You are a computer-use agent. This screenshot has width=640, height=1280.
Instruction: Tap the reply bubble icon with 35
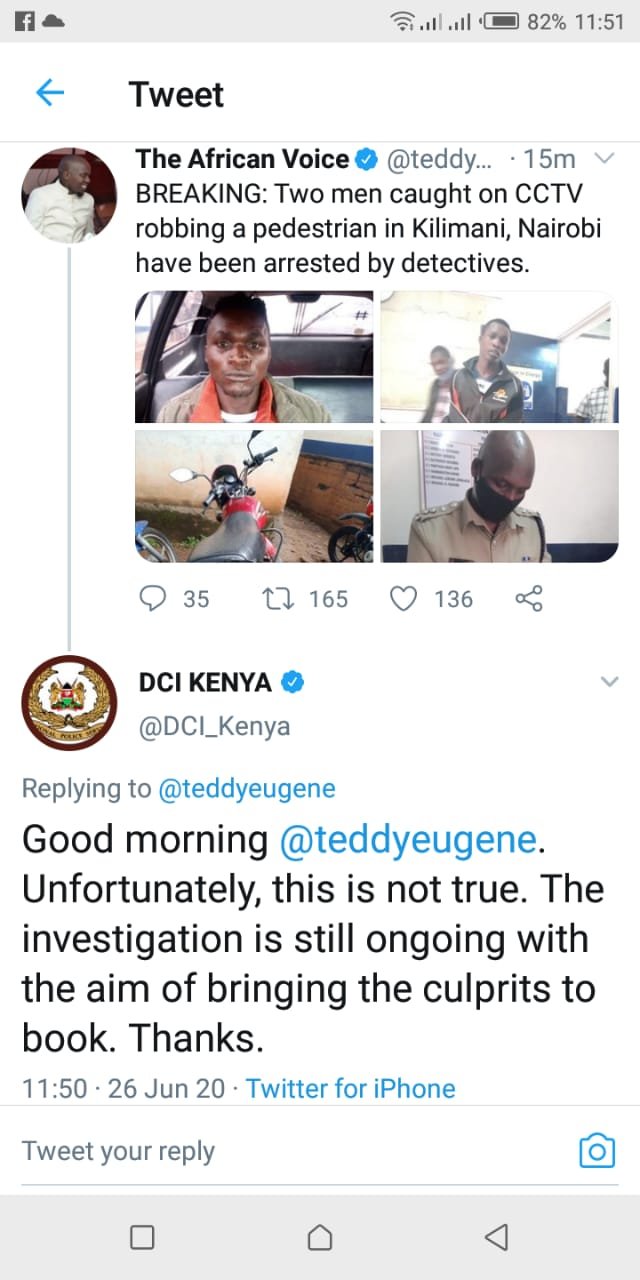[152, 598]
